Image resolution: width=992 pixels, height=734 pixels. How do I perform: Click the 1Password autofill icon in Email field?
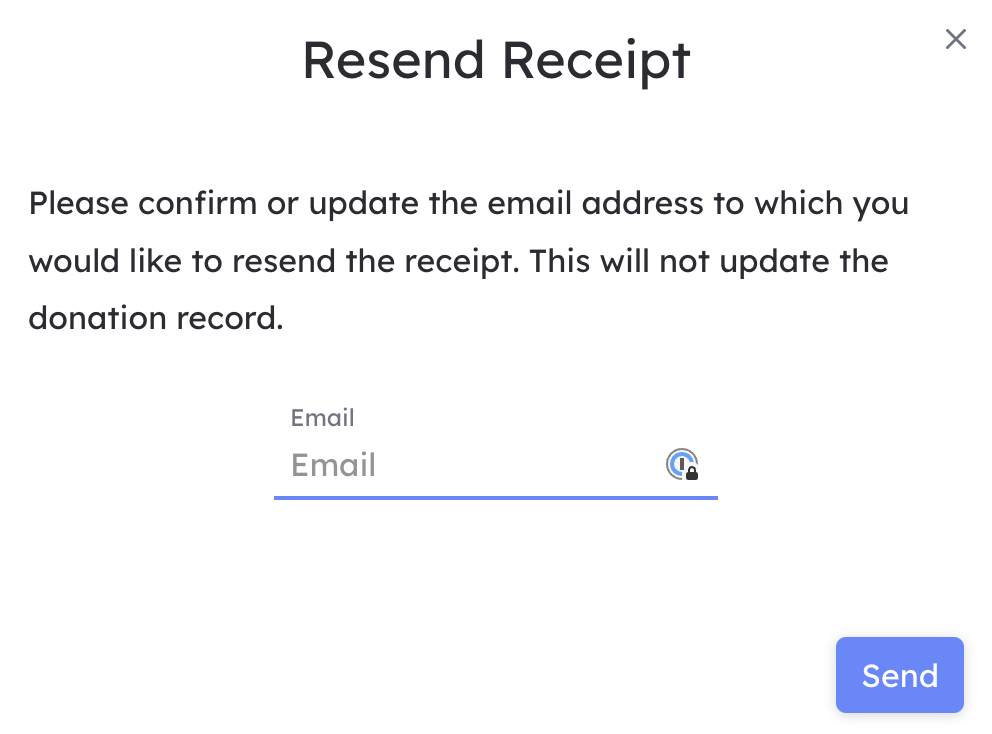682,464
